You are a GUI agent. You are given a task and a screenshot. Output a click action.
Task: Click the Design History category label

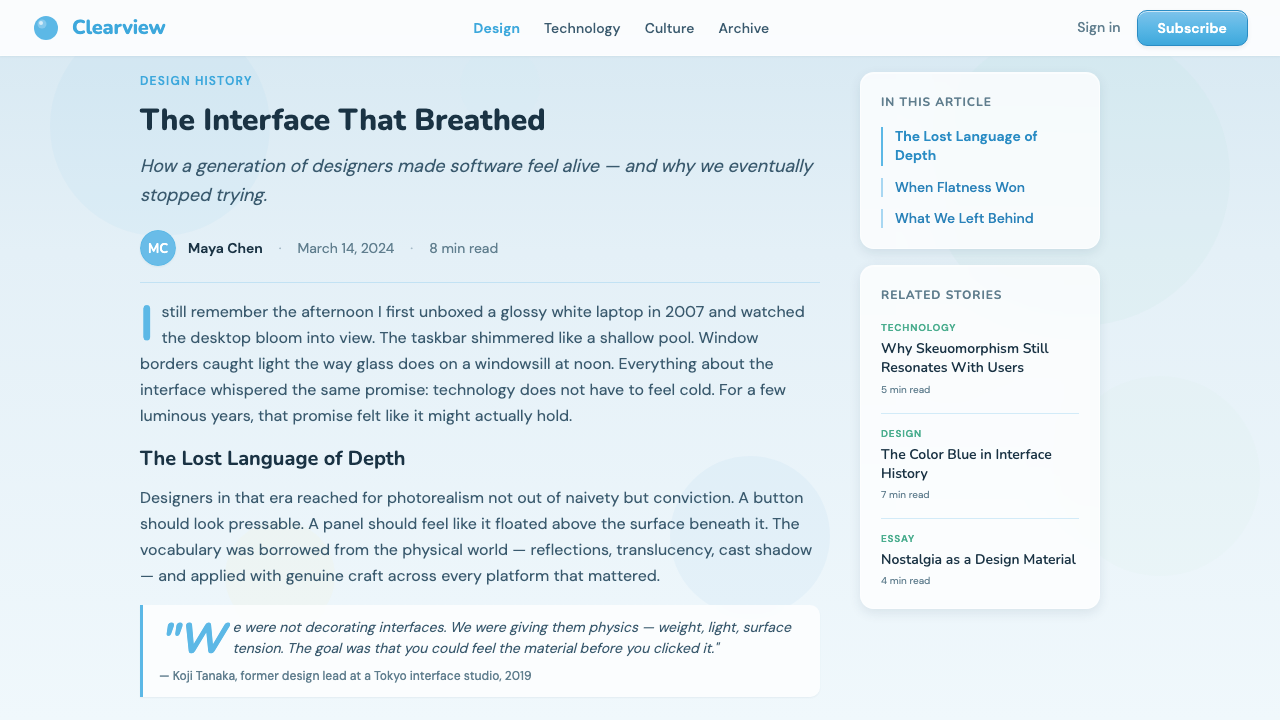196,81
